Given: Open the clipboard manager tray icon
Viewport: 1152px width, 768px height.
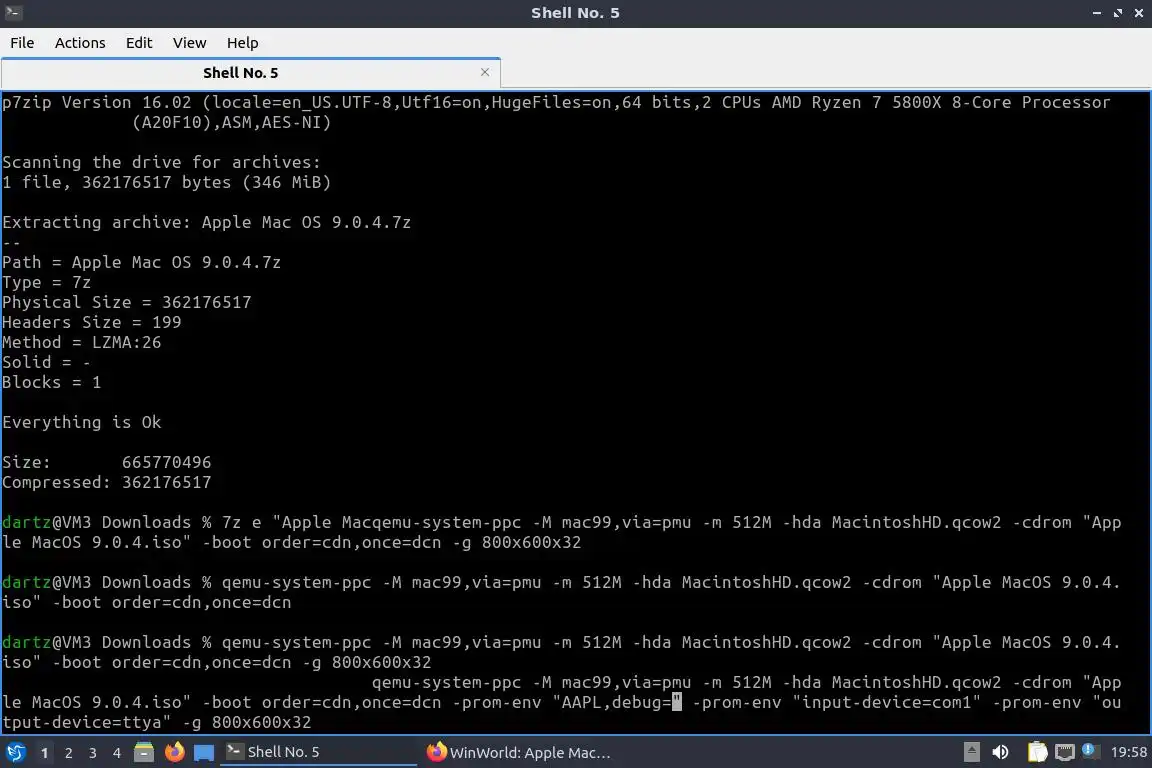Looking at the screenshot, I should point(1037,752).
